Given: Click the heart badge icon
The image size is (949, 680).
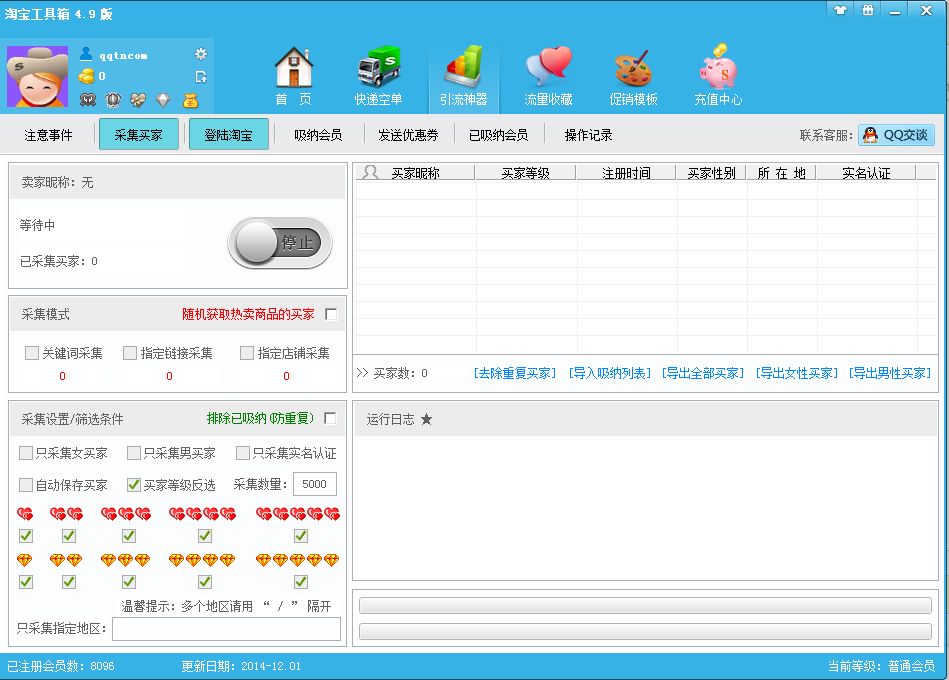Looking at the screenshot, I should point(138,100).
